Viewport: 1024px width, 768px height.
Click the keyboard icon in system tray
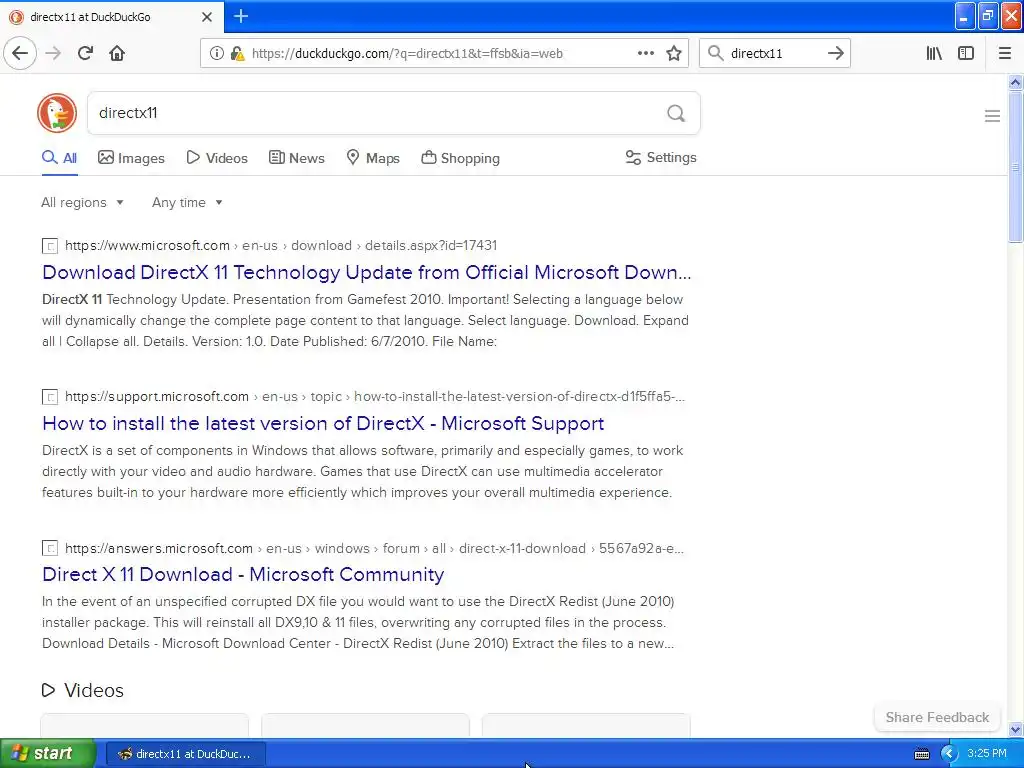click(921, 754)
